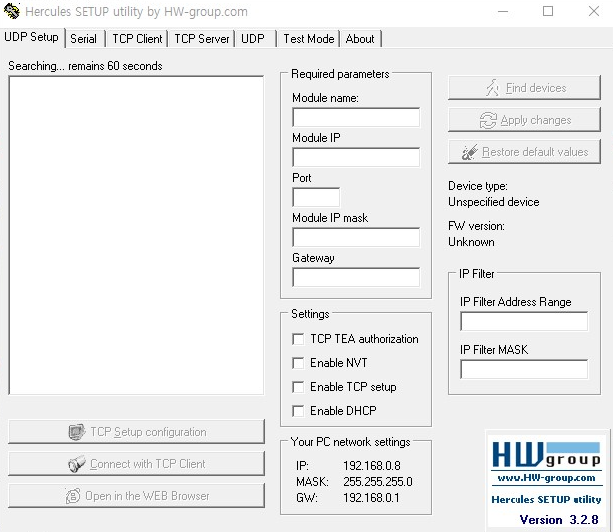Maximize the Hercules window
Image resolution: width=613 pixels, height=532 pixels.
[x=548, y=11]
